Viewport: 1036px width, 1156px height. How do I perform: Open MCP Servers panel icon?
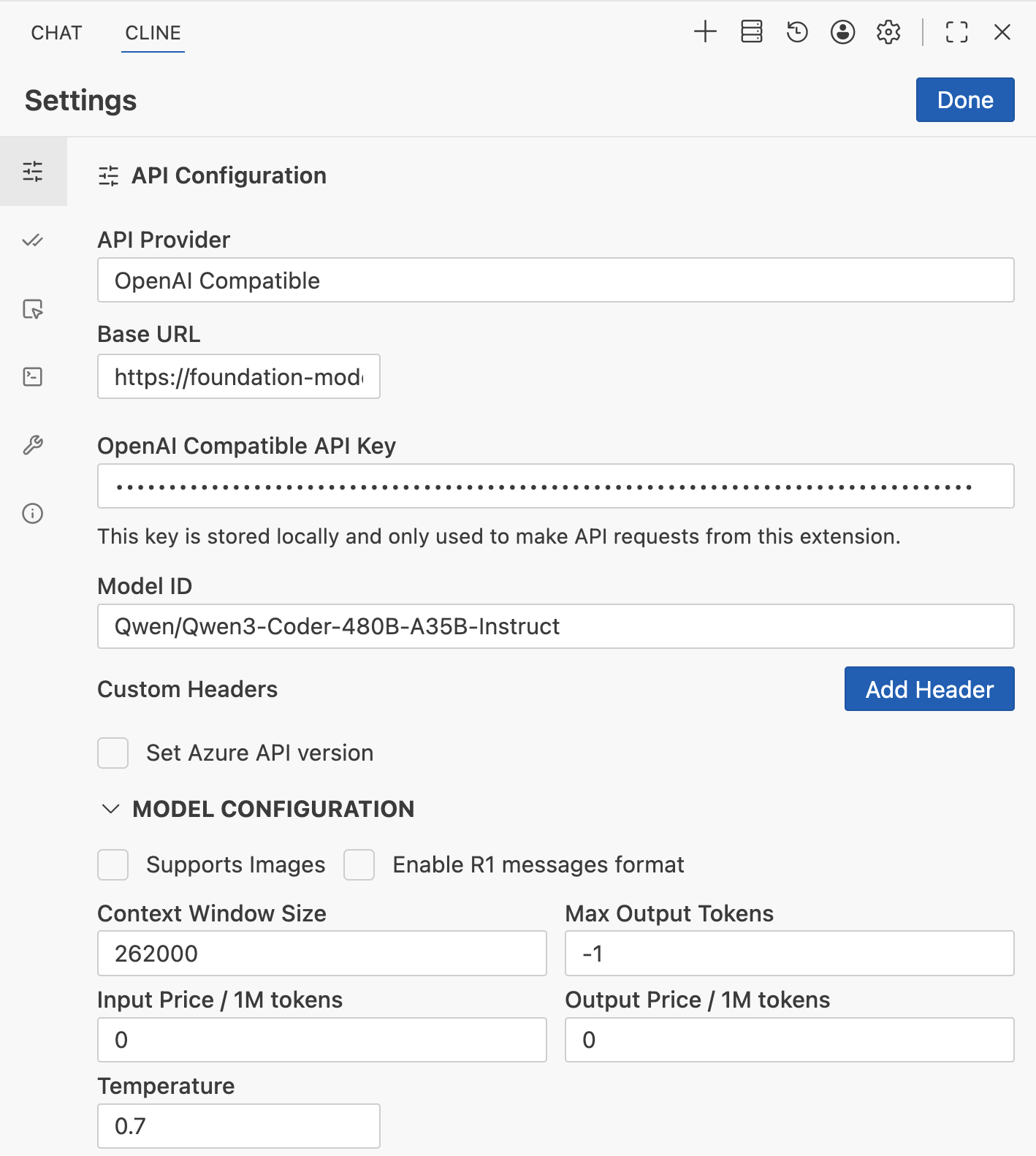[x=751, y=32]
